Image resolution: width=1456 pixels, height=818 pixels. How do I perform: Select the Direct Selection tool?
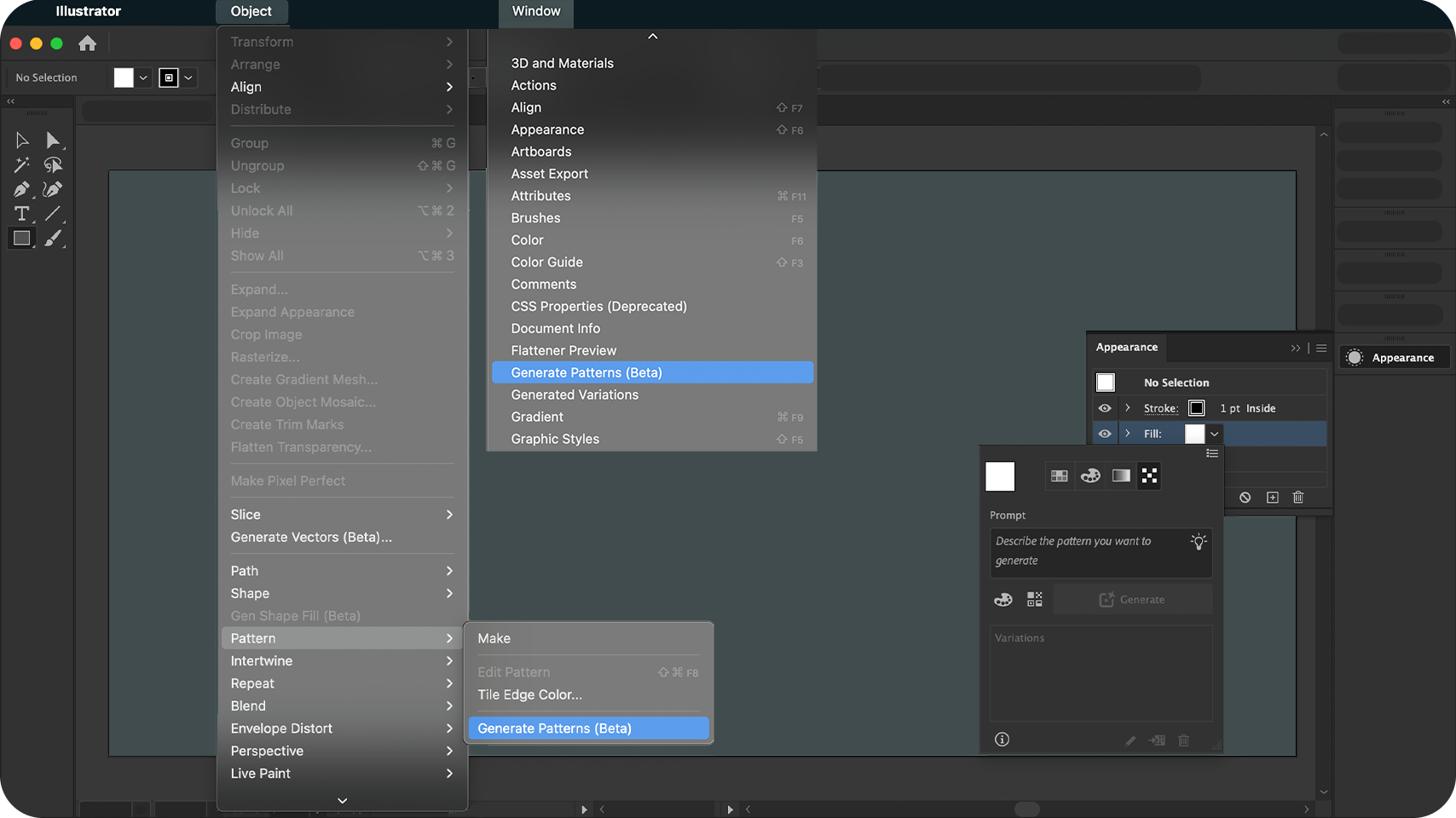coord(54,140)
